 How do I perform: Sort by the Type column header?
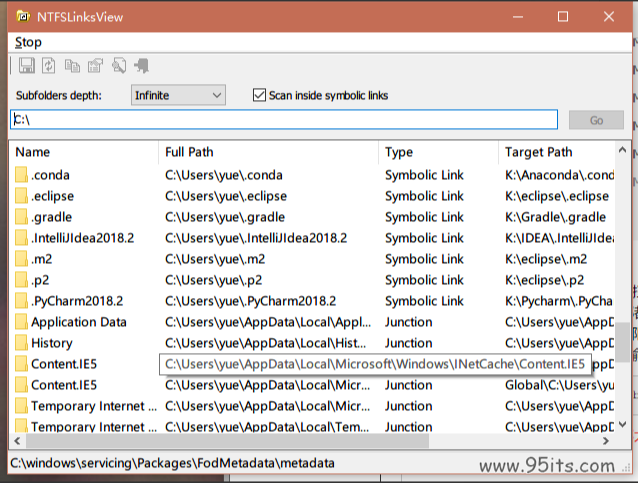point(438,152)
